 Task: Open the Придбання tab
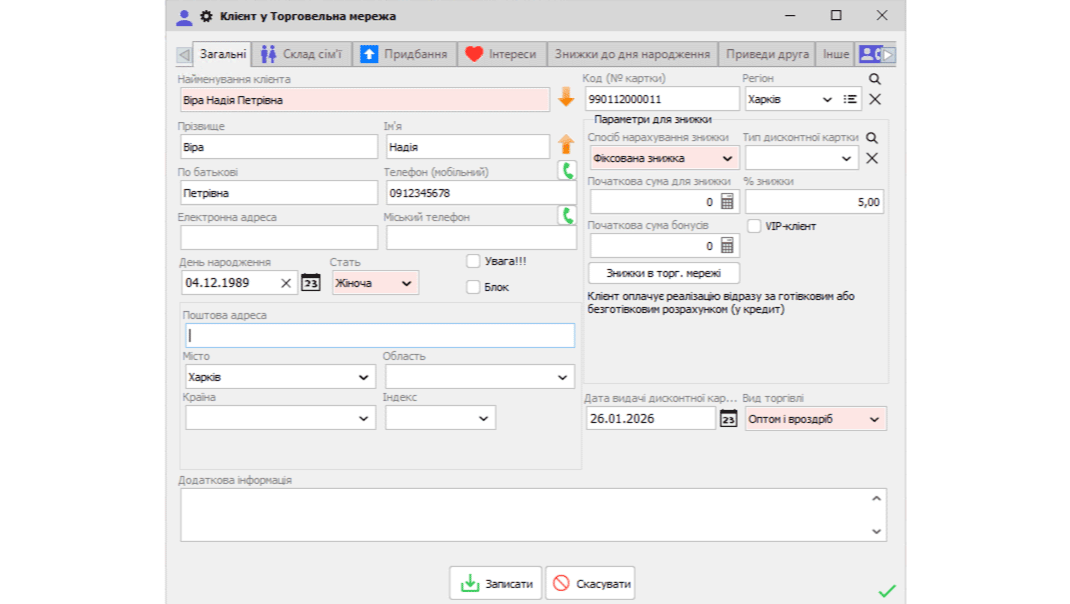(404, 54)
